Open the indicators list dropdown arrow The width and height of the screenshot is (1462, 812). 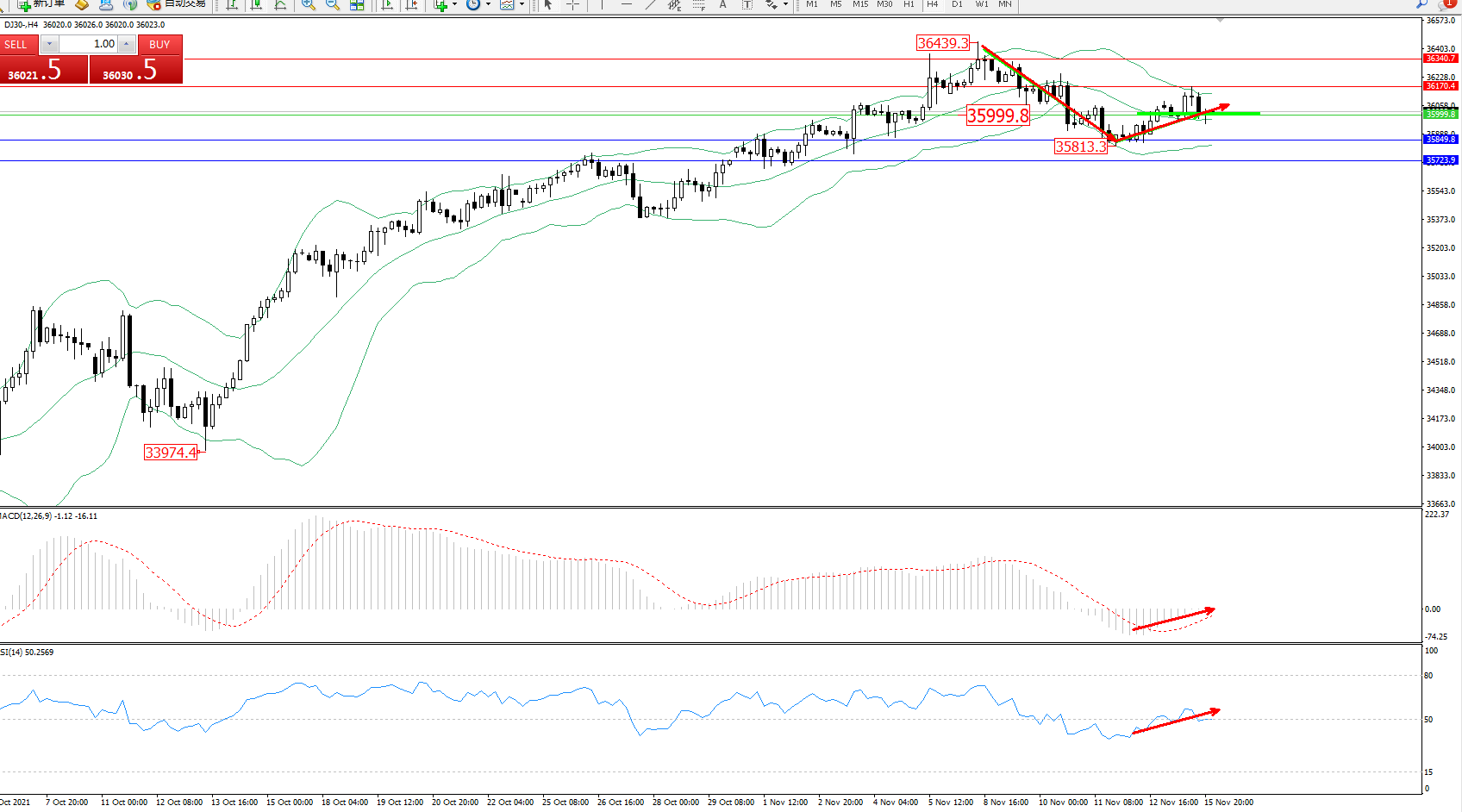pyautogui.click(x=454, y=4)
